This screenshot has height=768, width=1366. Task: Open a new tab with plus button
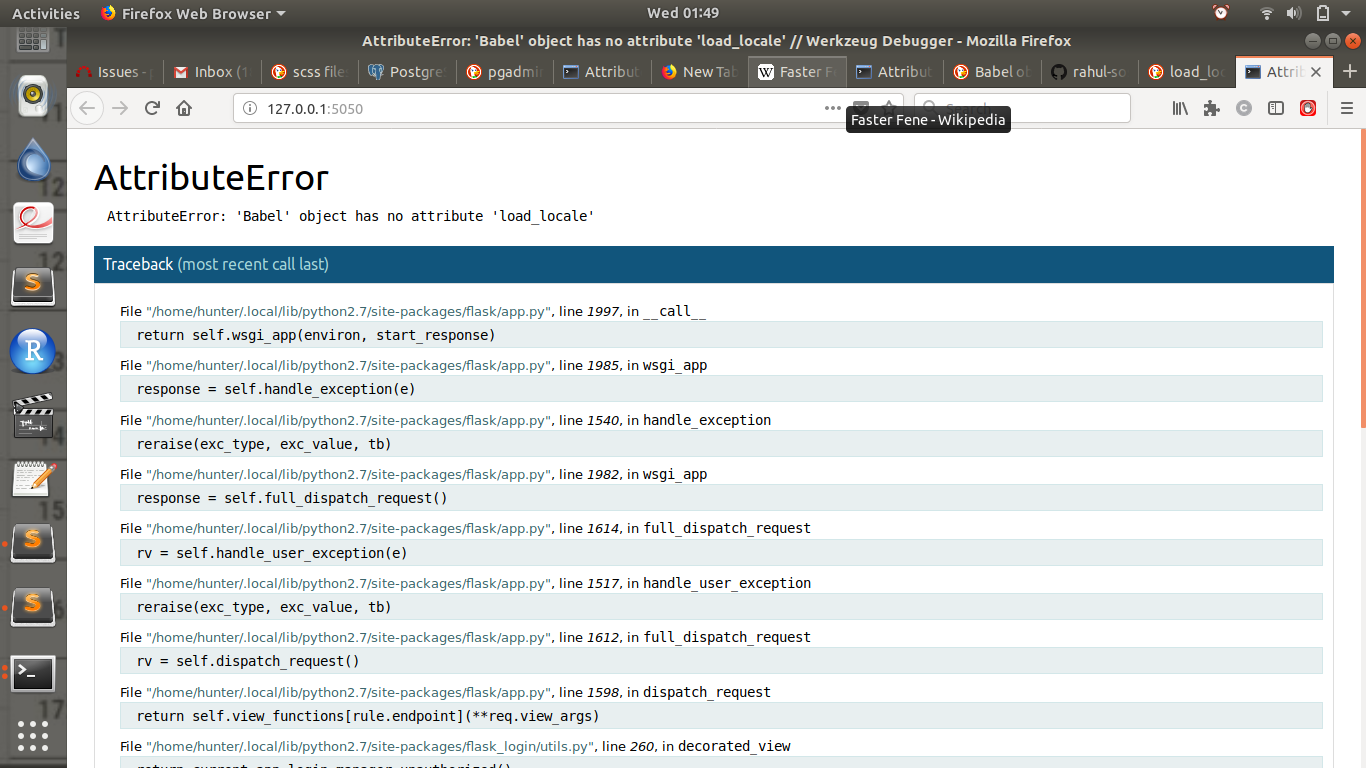coord(1350,72)
